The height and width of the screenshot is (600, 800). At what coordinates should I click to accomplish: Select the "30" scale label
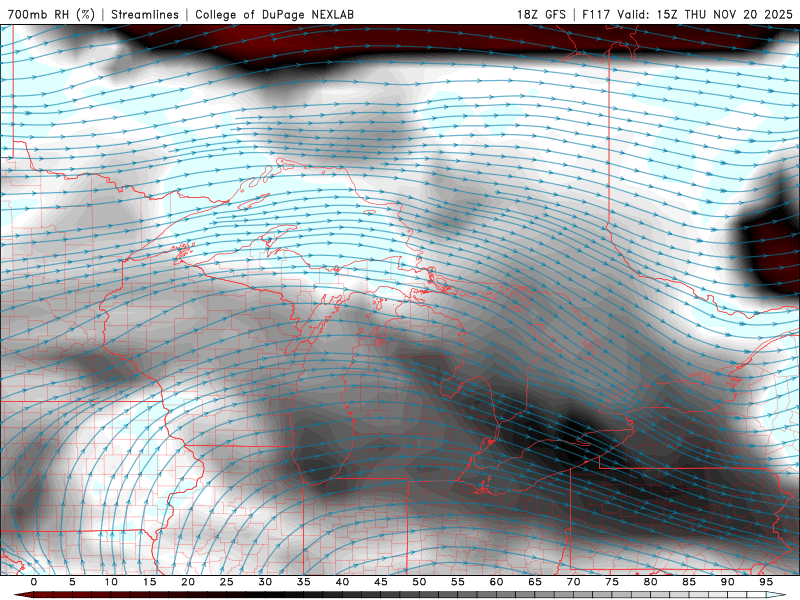click(265, 582)
